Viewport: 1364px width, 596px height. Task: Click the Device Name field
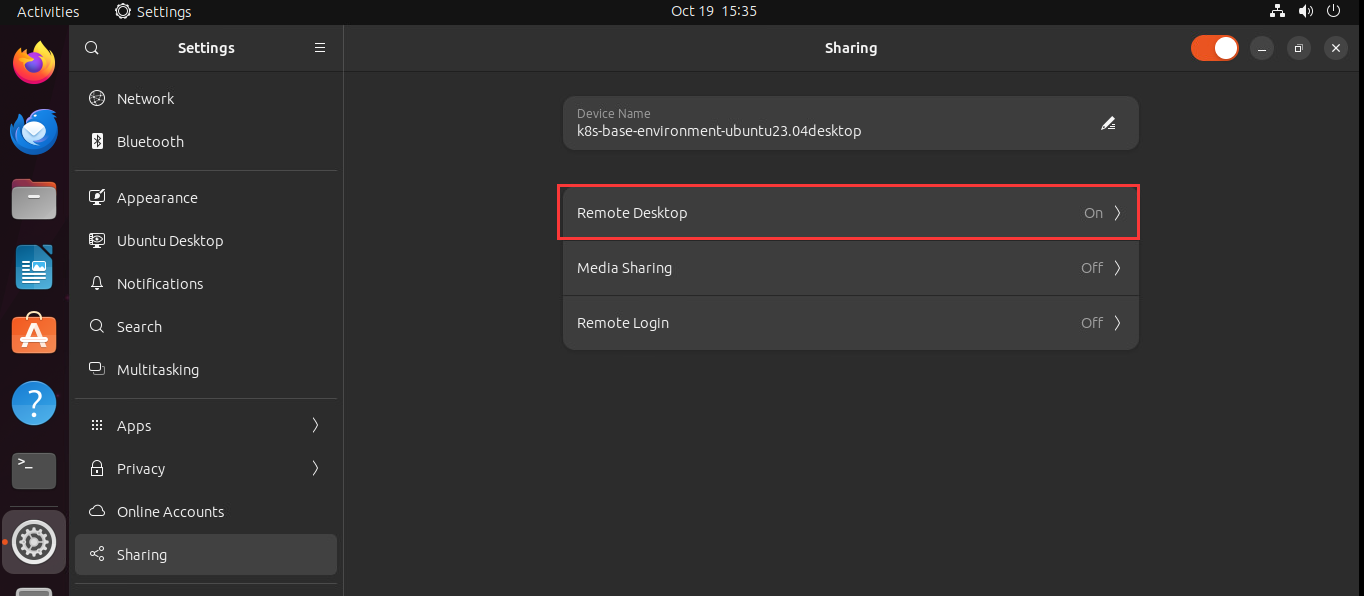click(820, 123)
